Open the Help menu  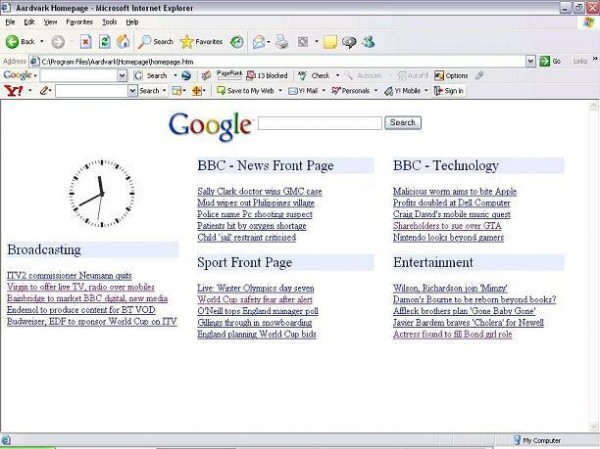coord(132,22)
